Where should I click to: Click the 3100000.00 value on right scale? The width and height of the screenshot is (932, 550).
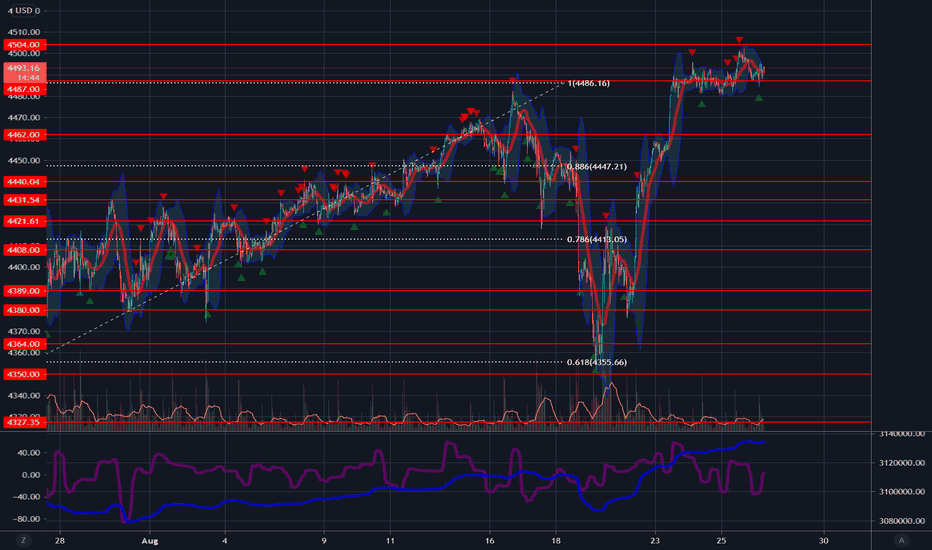click(902, 492)
